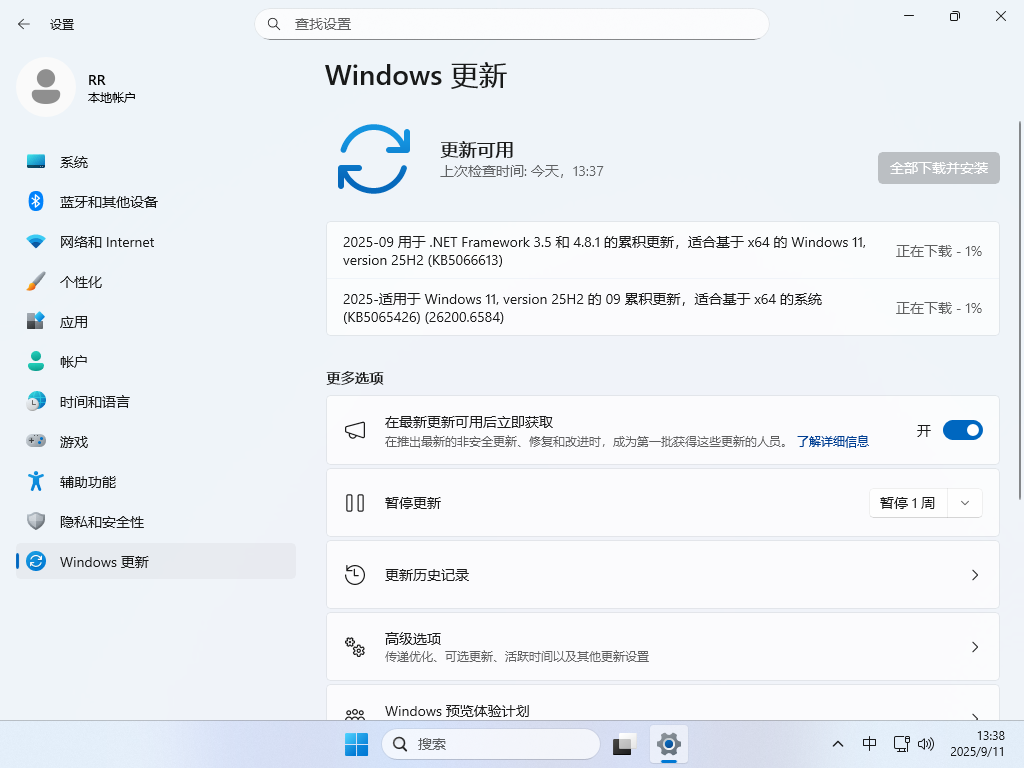The image size is (1024, 768).
Task: Open the 暂停 1 周 dropdown arrow
Action: click(965, 503)
